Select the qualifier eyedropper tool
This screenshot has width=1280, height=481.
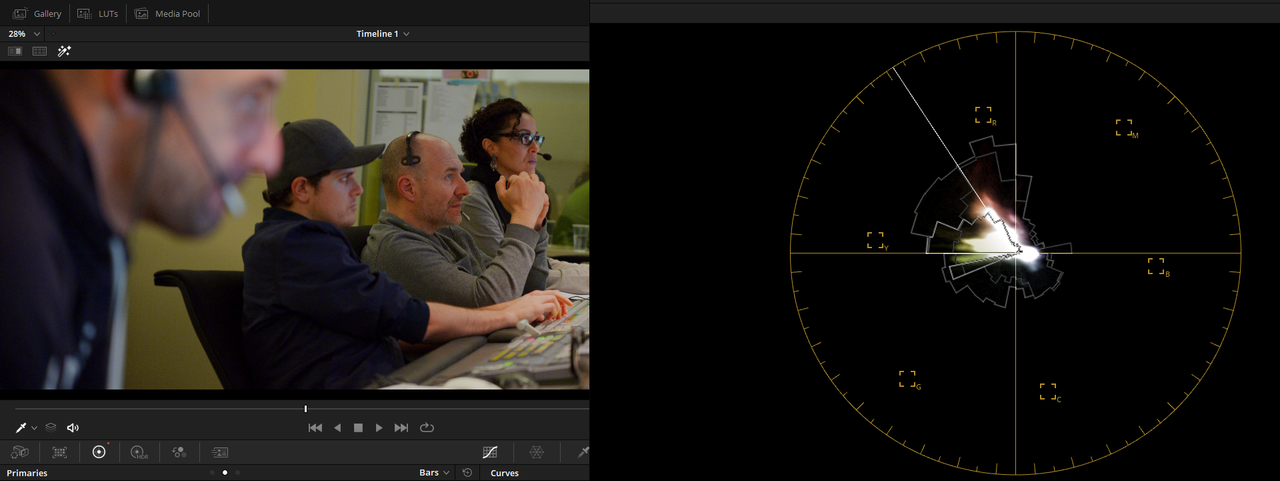[20, 427]
